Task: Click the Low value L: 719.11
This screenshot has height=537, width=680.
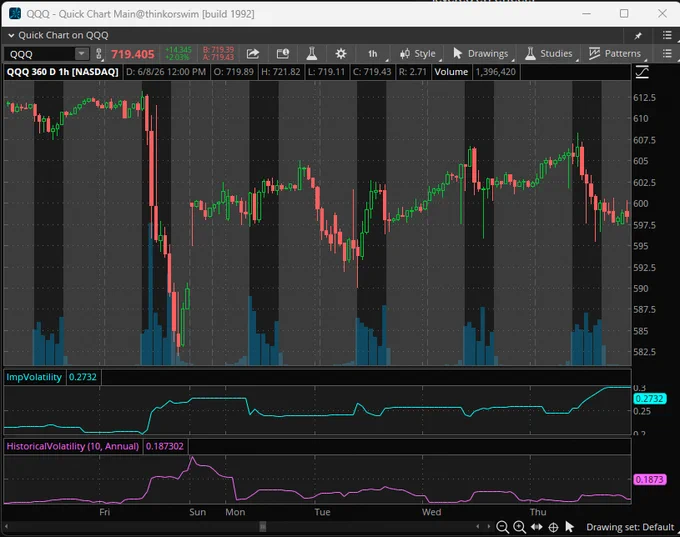Action: [326, 72]
